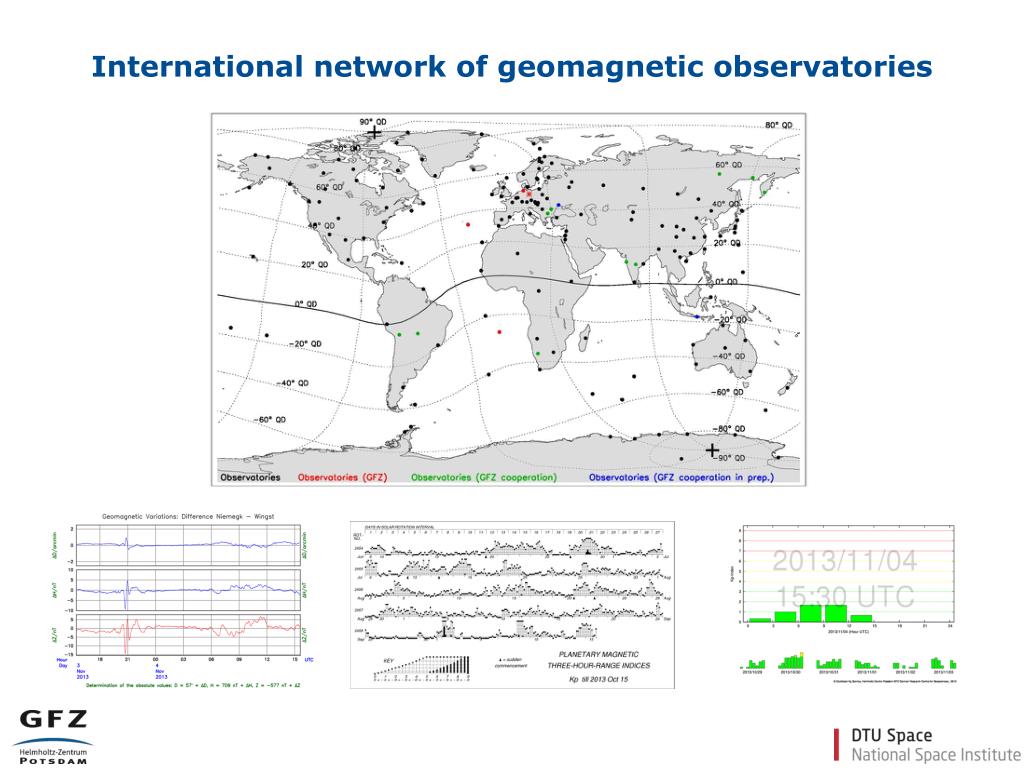Click the 'Observatories (GFZ cooperation)' green legend label

tap(484, 477)
